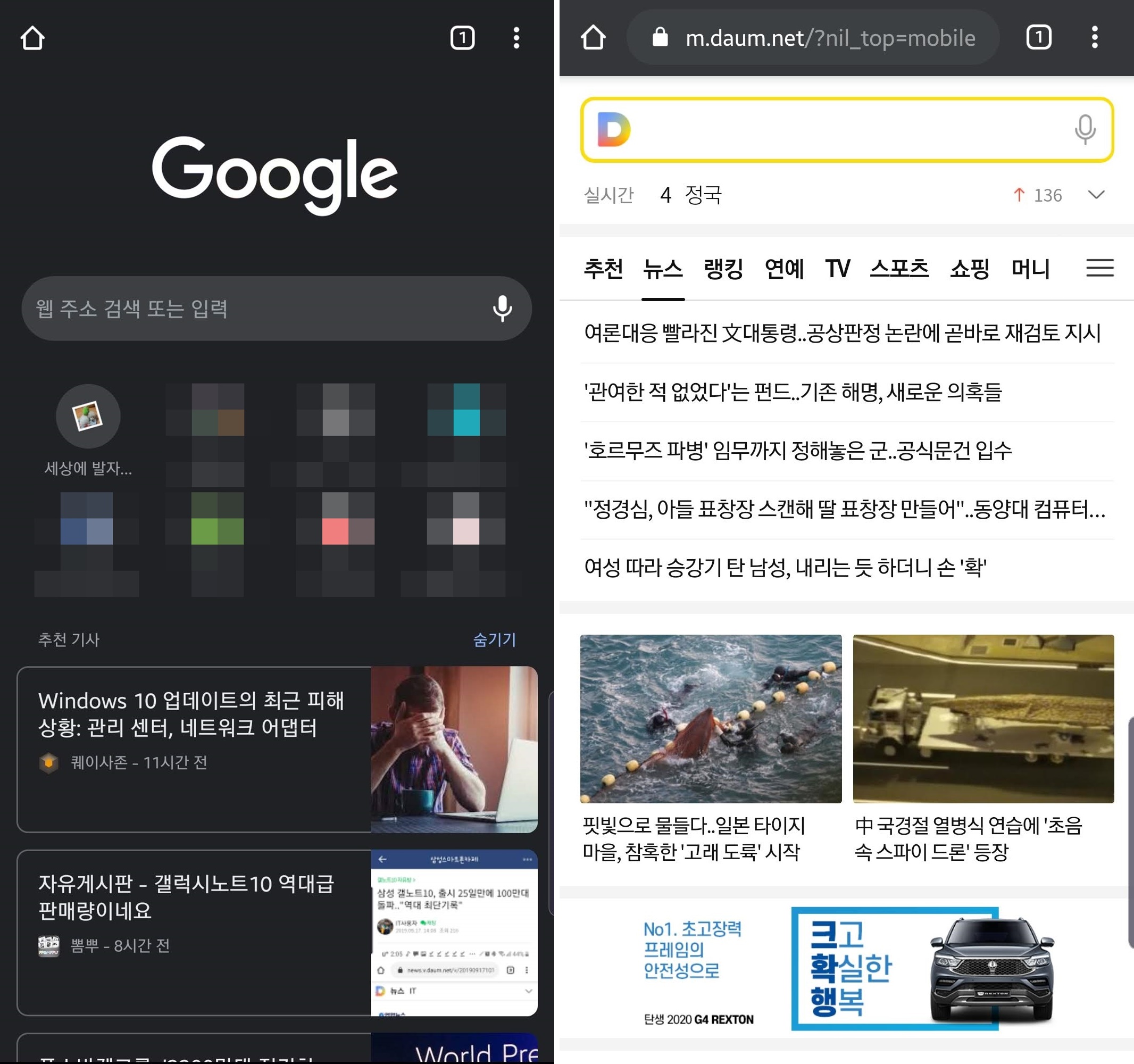Open three-dot menu in Daum browser

1094,38
